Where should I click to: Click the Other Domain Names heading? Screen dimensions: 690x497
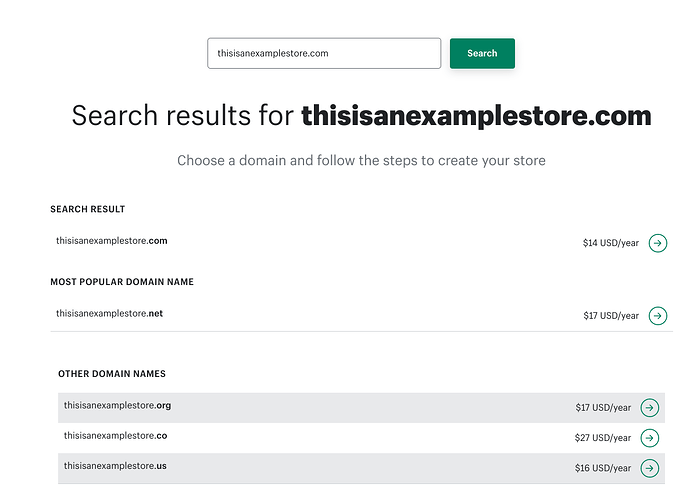[x=112, y=374]
